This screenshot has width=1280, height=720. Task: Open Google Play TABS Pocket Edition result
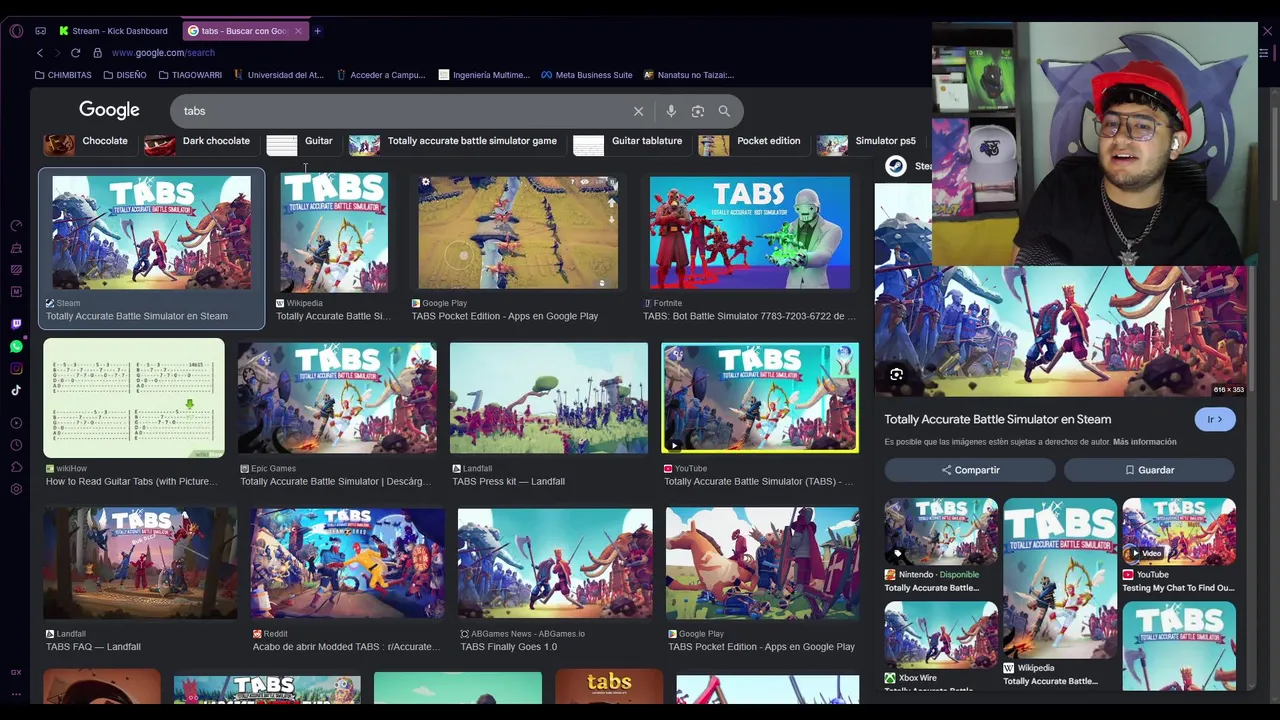click(518, 248)
